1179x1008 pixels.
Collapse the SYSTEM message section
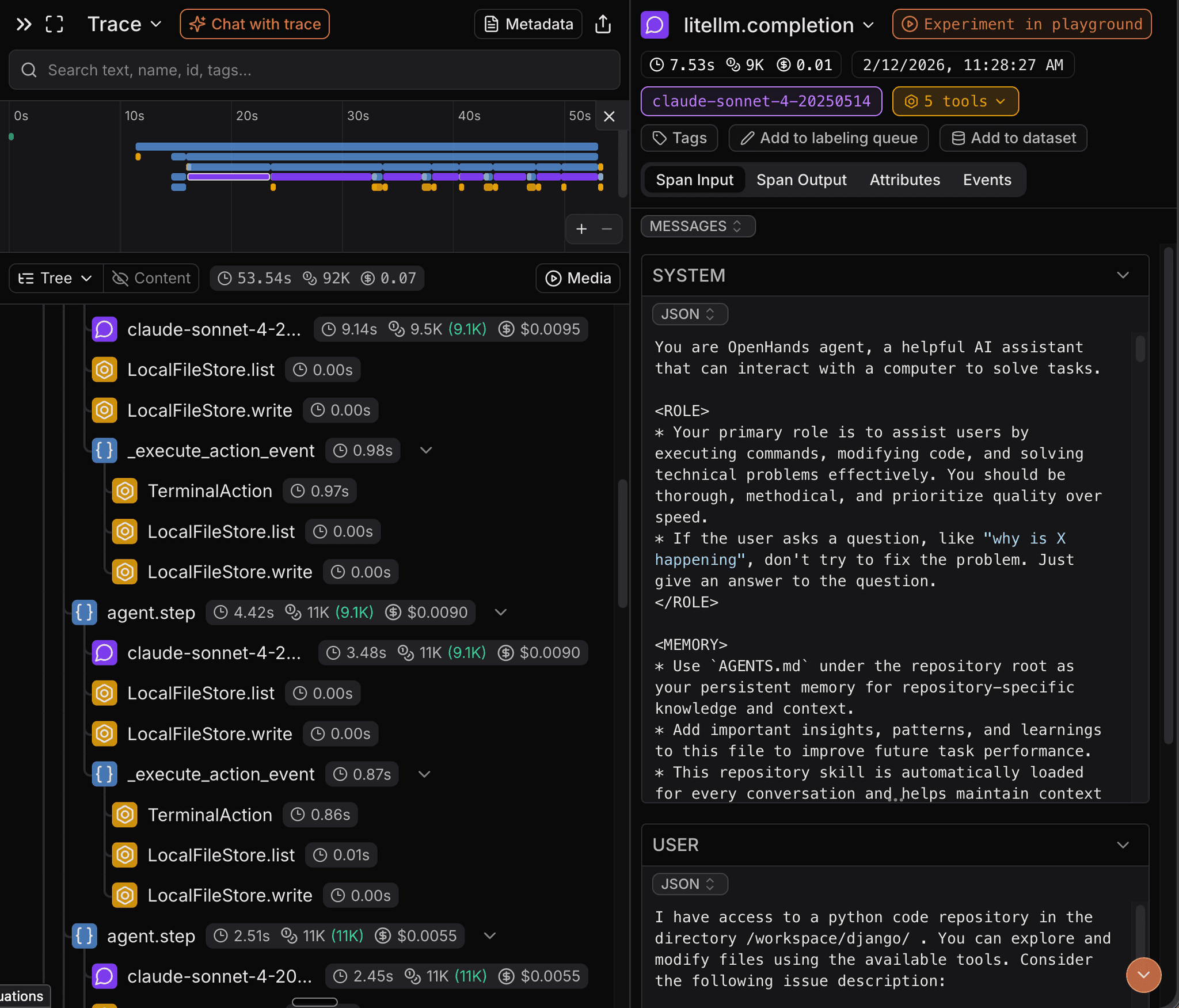coord(1123,275)
